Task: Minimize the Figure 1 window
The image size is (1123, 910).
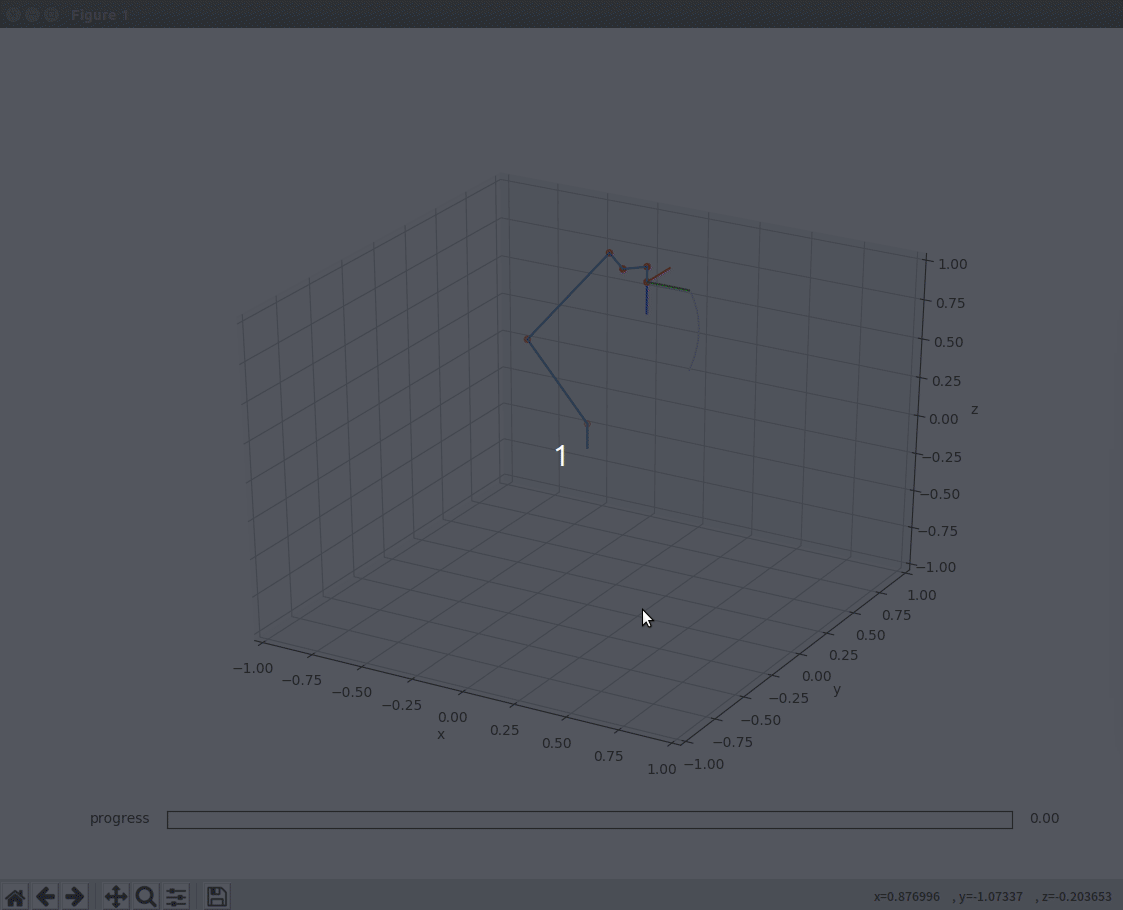Action: click(32, 14)
